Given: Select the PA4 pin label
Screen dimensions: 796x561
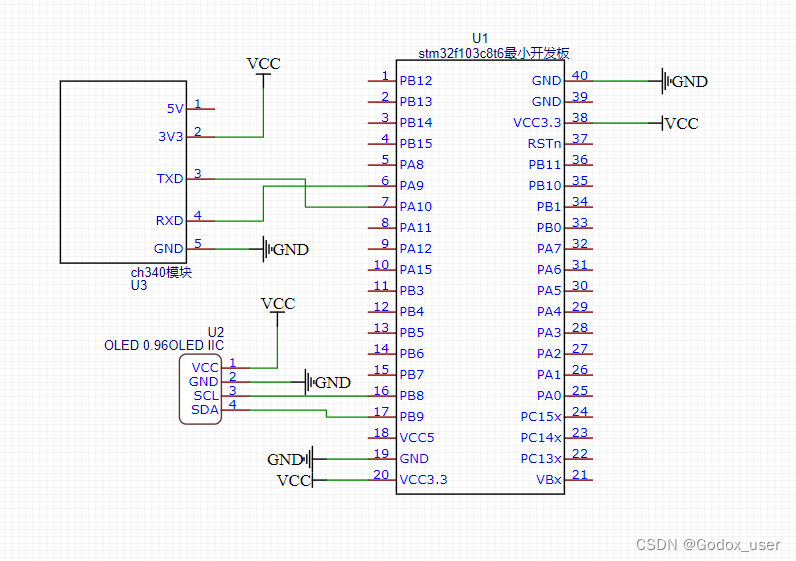Looking at the screenshot, I should point(549,312).
